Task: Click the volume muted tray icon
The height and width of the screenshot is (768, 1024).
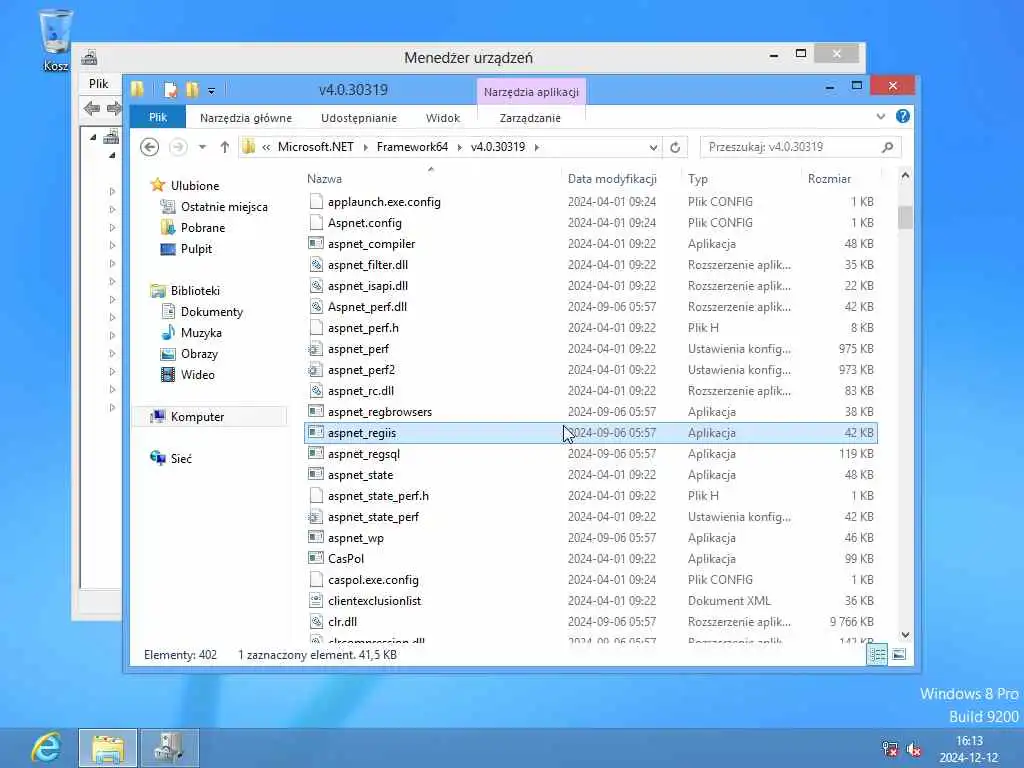Action: click(x=914, y=749)
